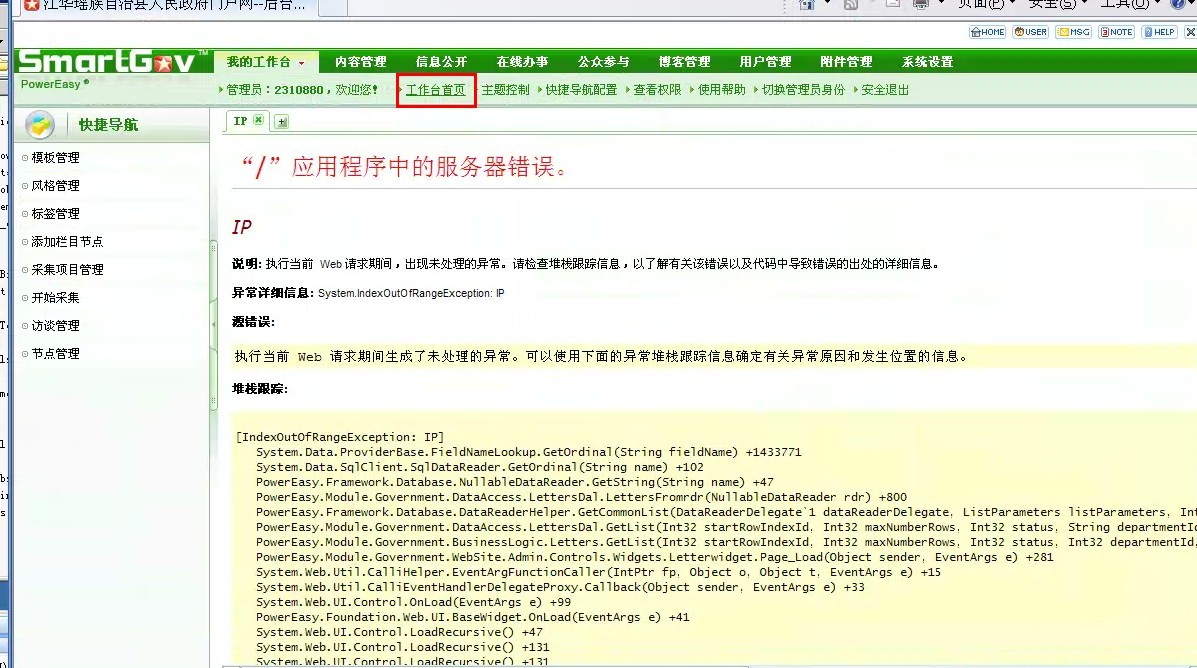Screen dimensions: 1197x668
Task: Open the MSG messages icon button
Action: 1074,32
